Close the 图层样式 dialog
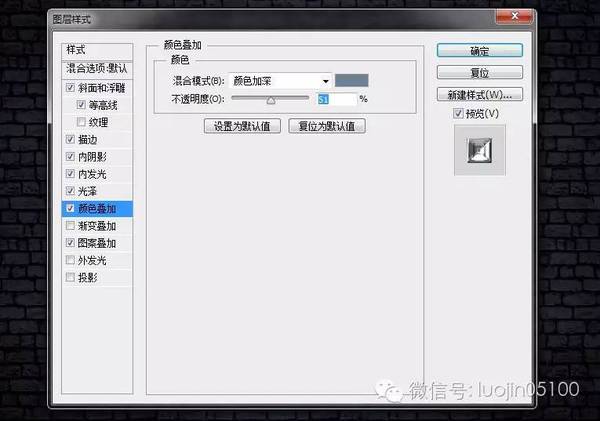The height and width of the screenshot is (421, 600). coord(514,17)
